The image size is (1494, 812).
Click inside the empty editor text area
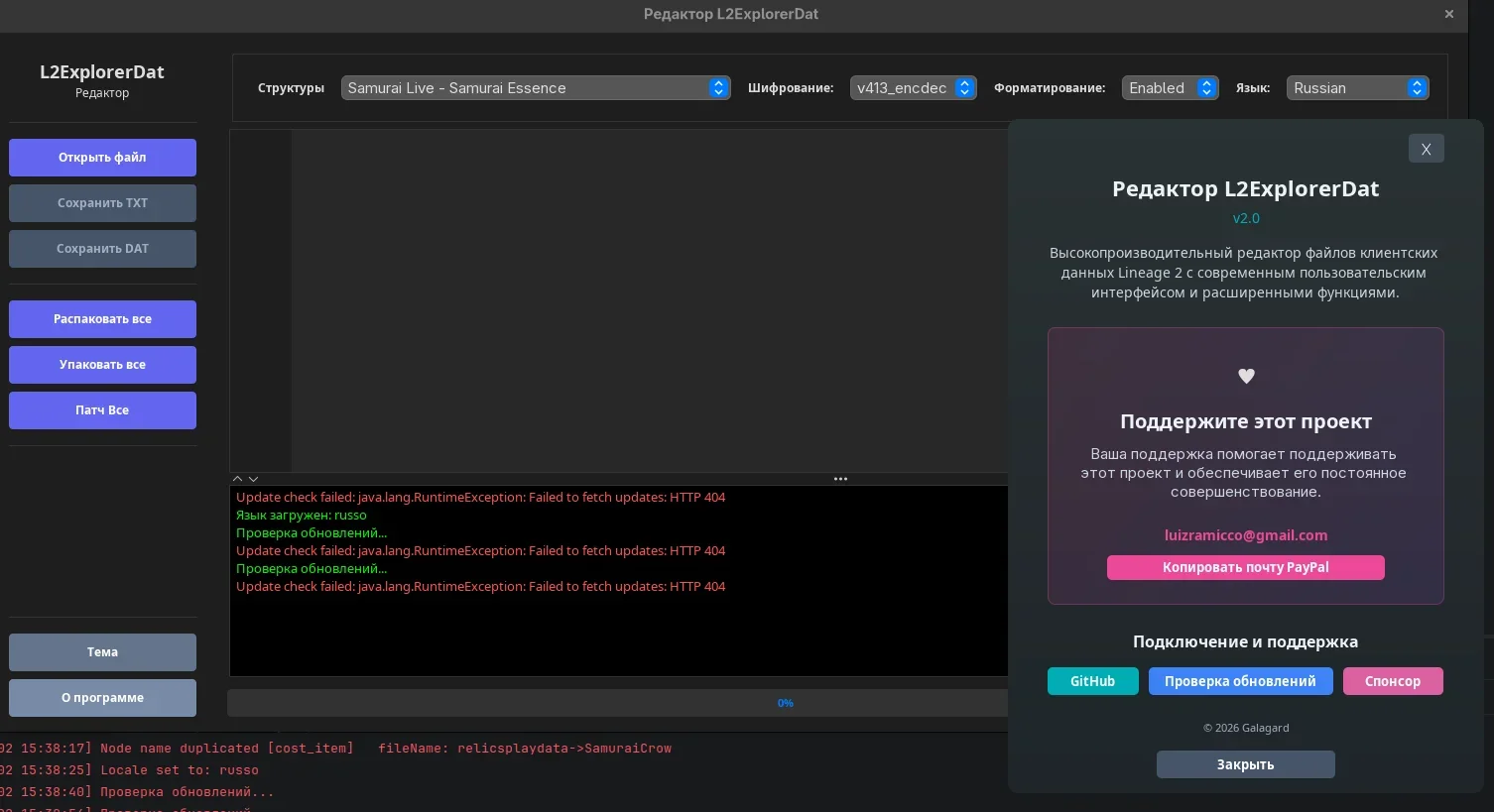650,300
